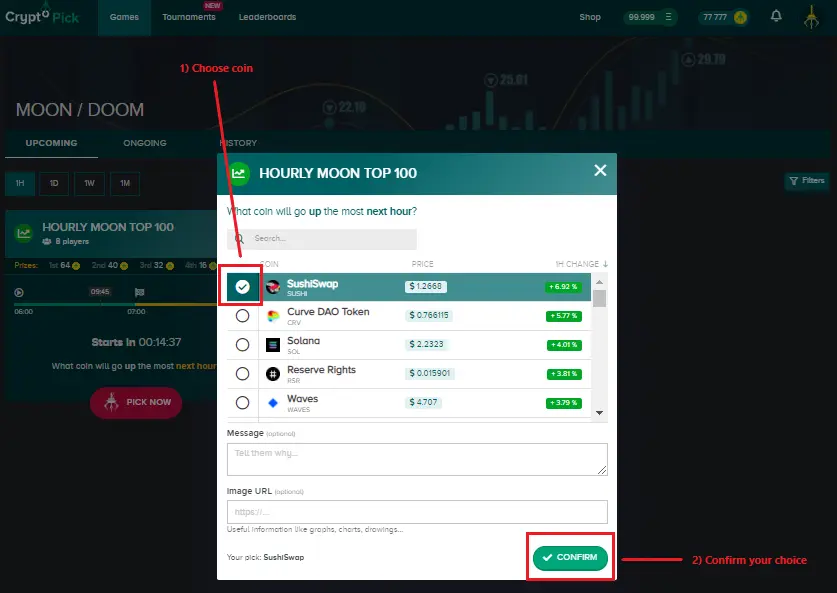This screenshot has width=837, height=593.
Task: Click the coin list scrollbar thumb
Action: pos(599,298)
